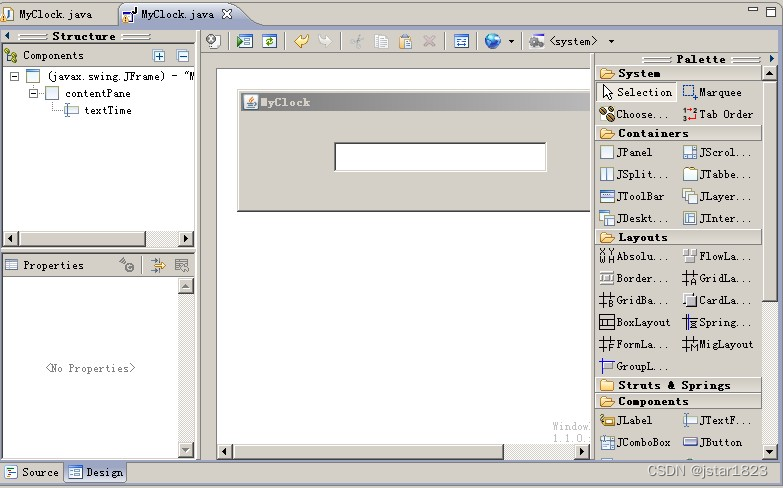Choose SpringLayout in the palette
The height and width of the screenshot is (488, 783).
pyautogui.click(x=717, y=322)
